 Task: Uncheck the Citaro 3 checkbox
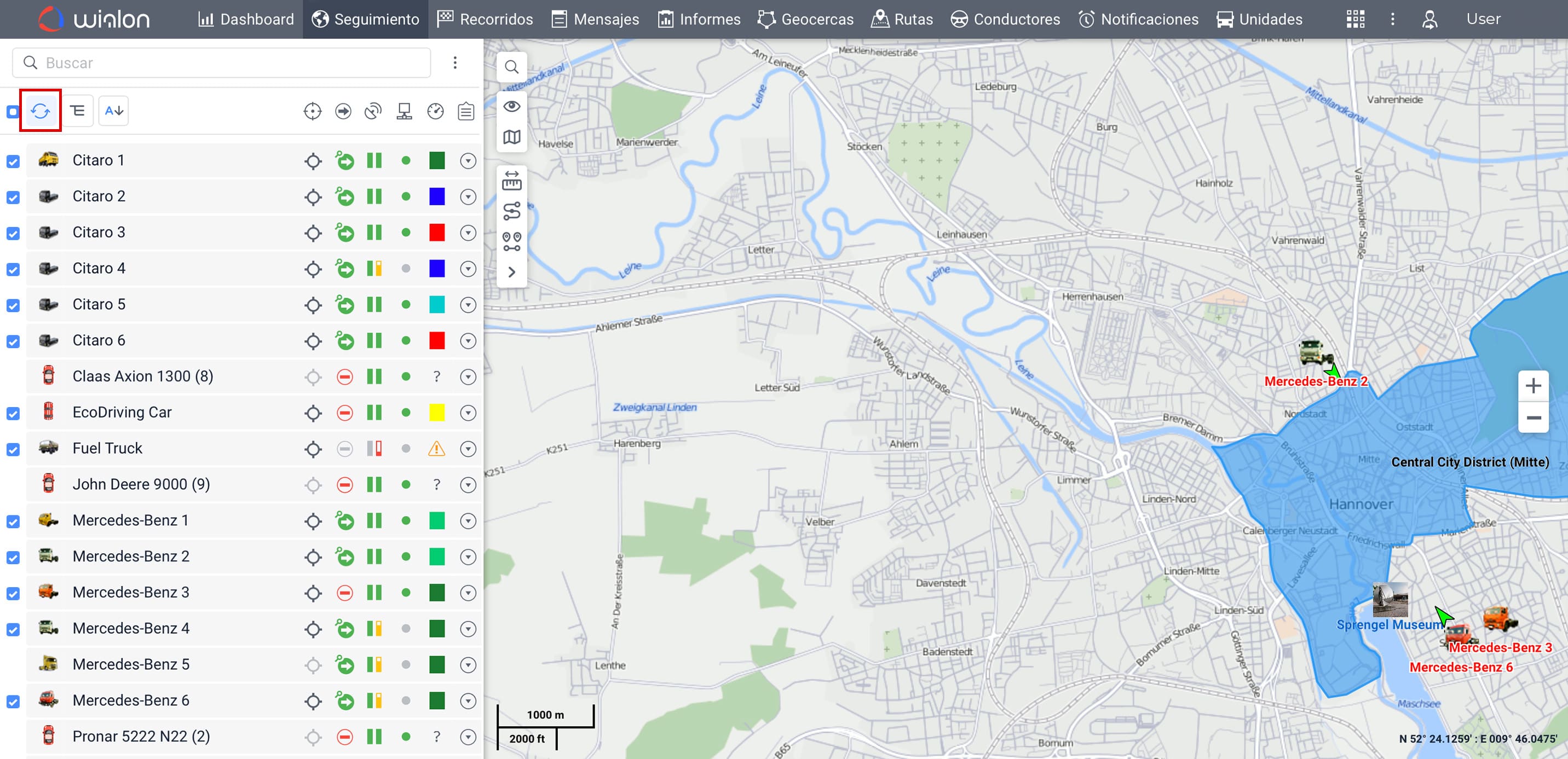coord(13,234)
